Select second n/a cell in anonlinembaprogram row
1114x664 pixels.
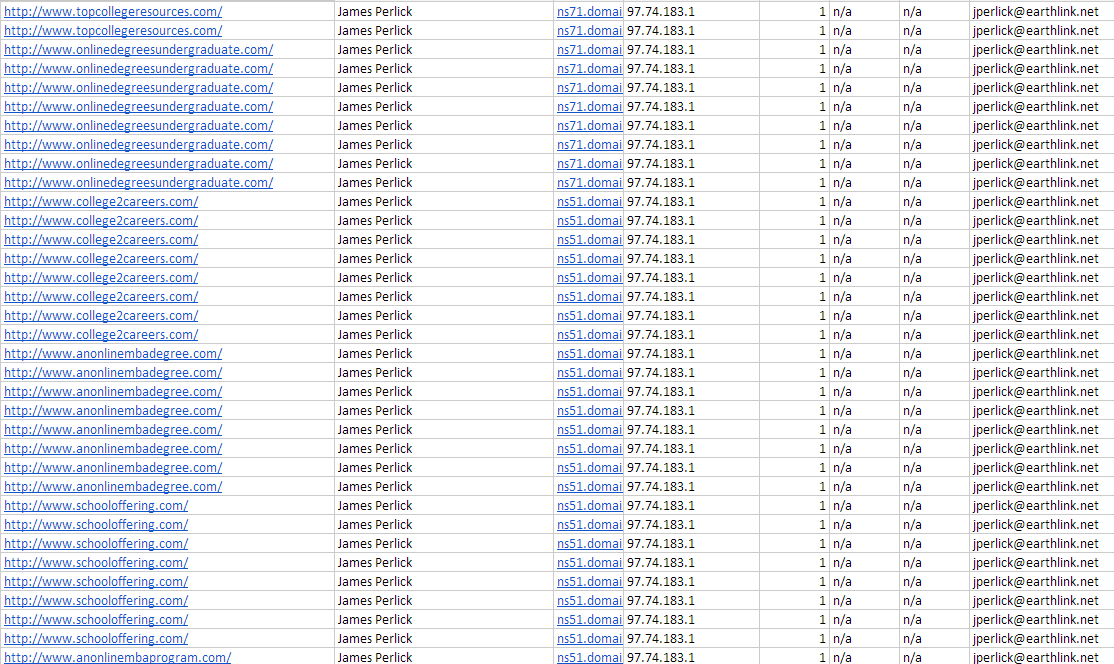[934, 658]
